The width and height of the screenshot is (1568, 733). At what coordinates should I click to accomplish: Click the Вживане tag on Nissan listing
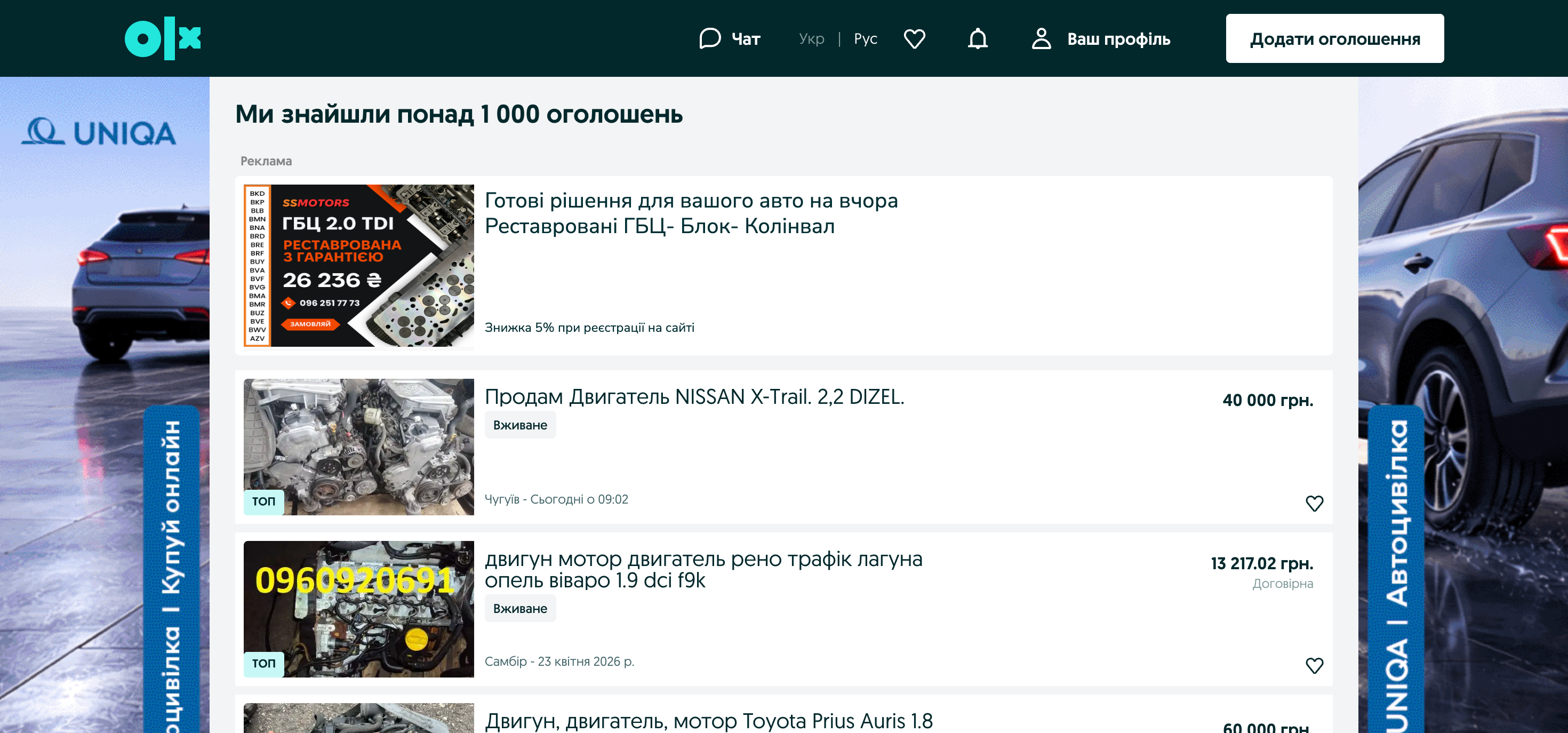coord(520,425)
